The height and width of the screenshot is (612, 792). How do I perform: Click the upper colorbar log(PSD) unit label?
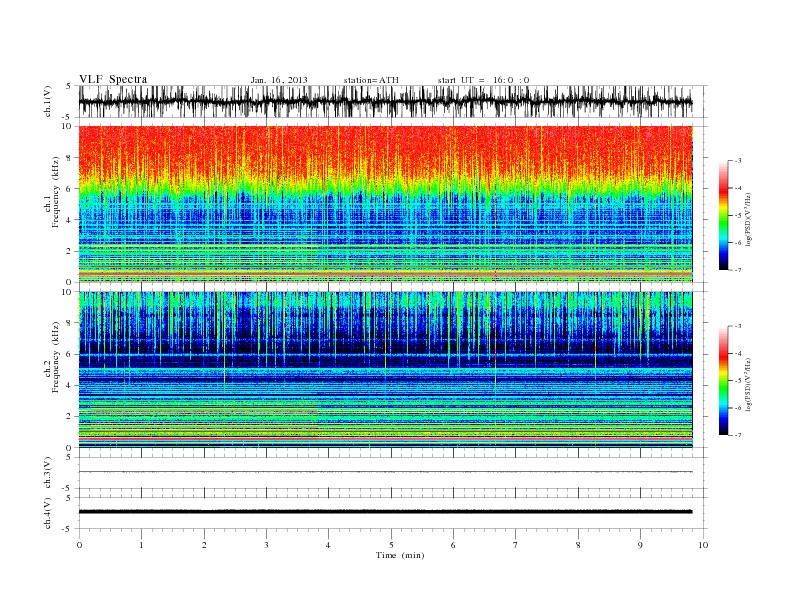(x=749, y=219)
